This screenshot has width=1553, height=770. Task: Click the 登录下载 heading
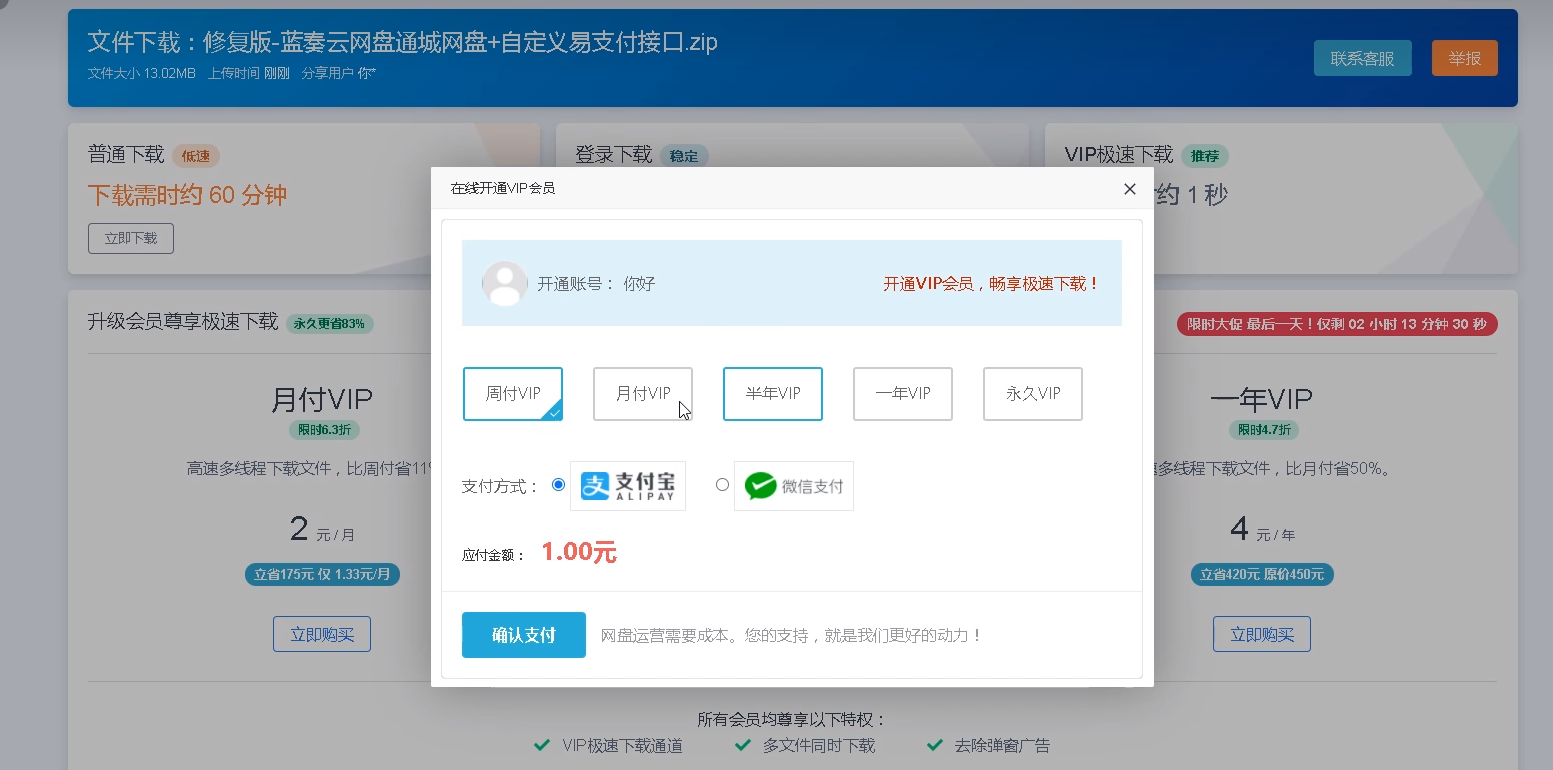614,155
